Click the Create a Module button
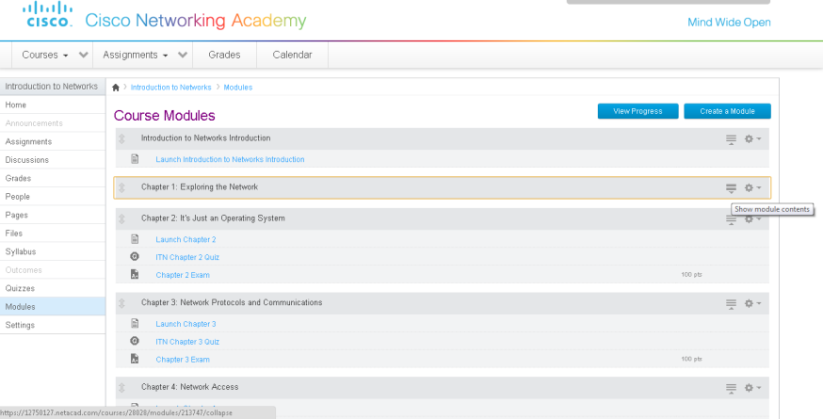The width and height of the screenshot is (823, 419). tap(727, 111)
